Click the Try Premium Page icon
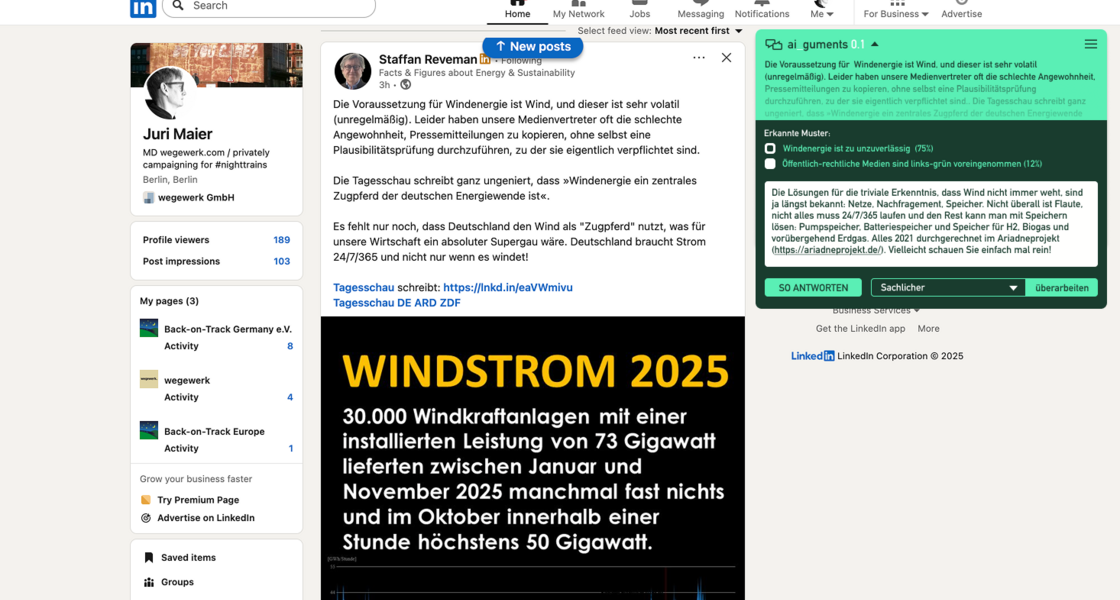 click(146, 500)
